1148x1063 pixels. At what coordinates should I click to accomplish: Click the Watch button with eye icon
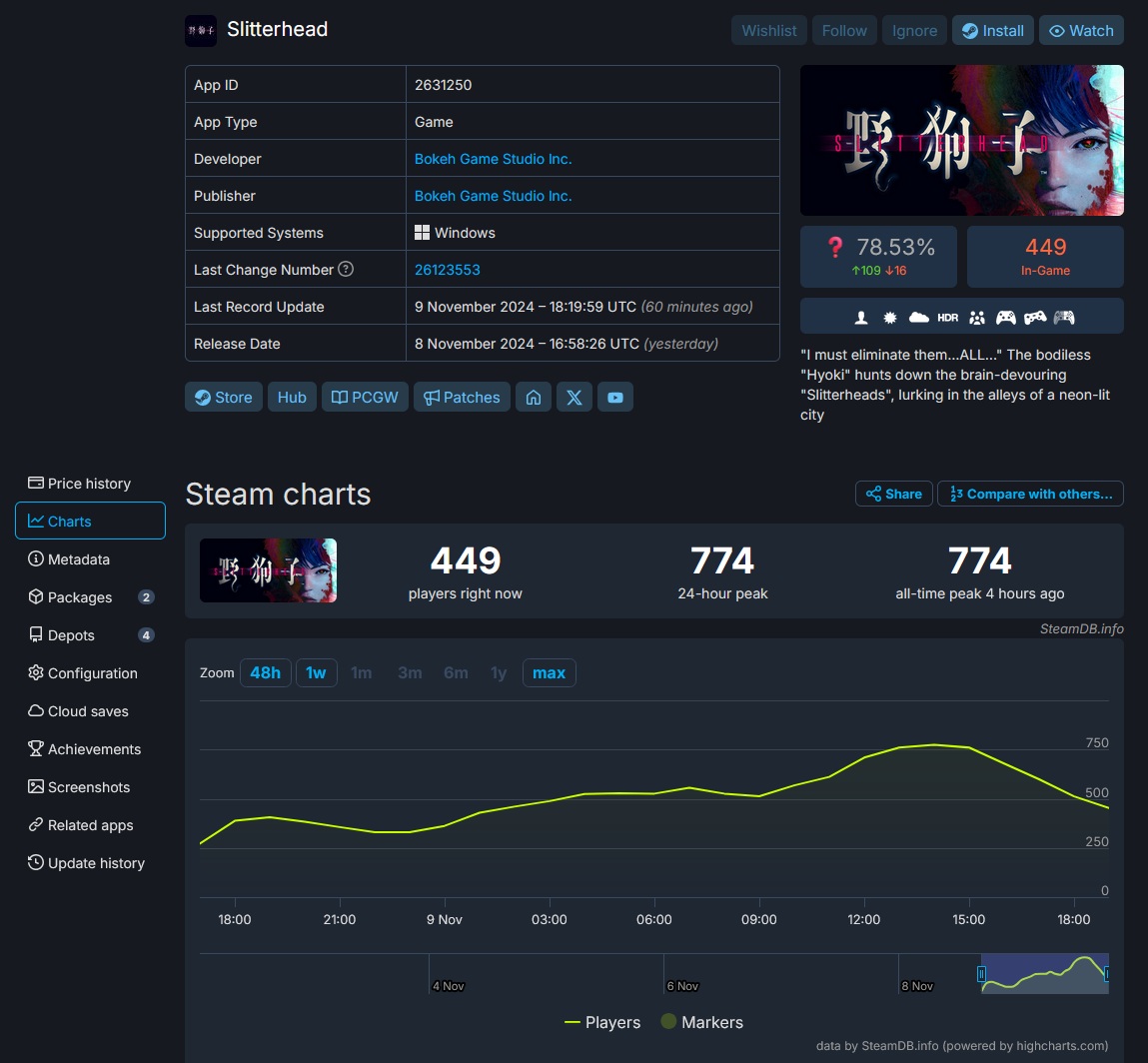click(x=1081, y=31)
